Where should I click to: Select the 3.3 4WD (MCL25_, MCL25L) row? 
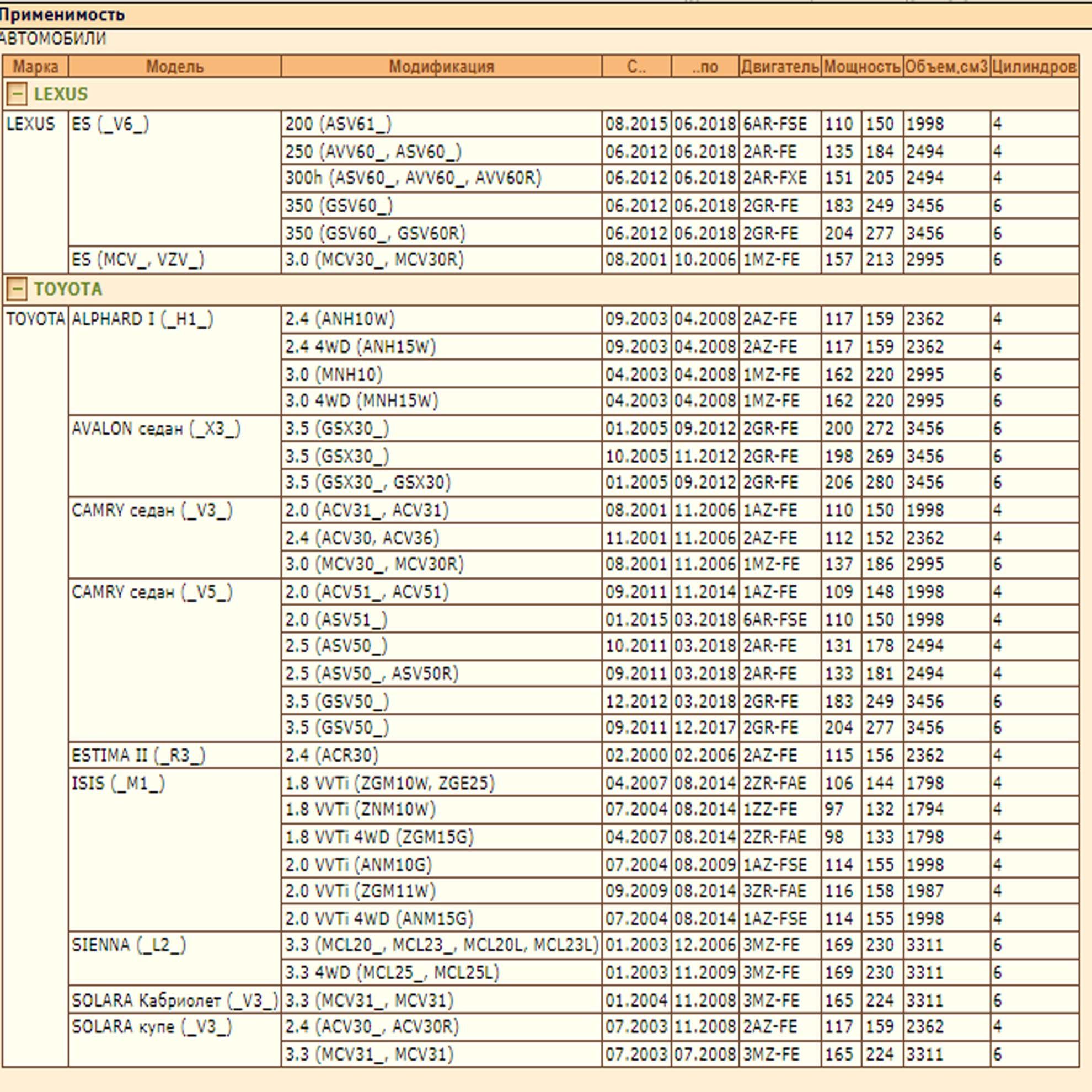(680, 972)
